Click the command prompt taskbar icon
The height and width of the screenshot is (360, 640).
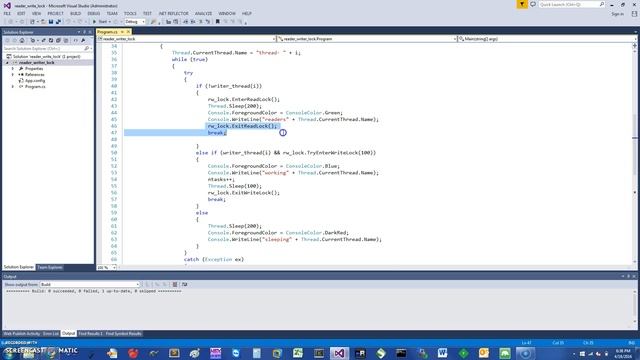click(401, 353)
